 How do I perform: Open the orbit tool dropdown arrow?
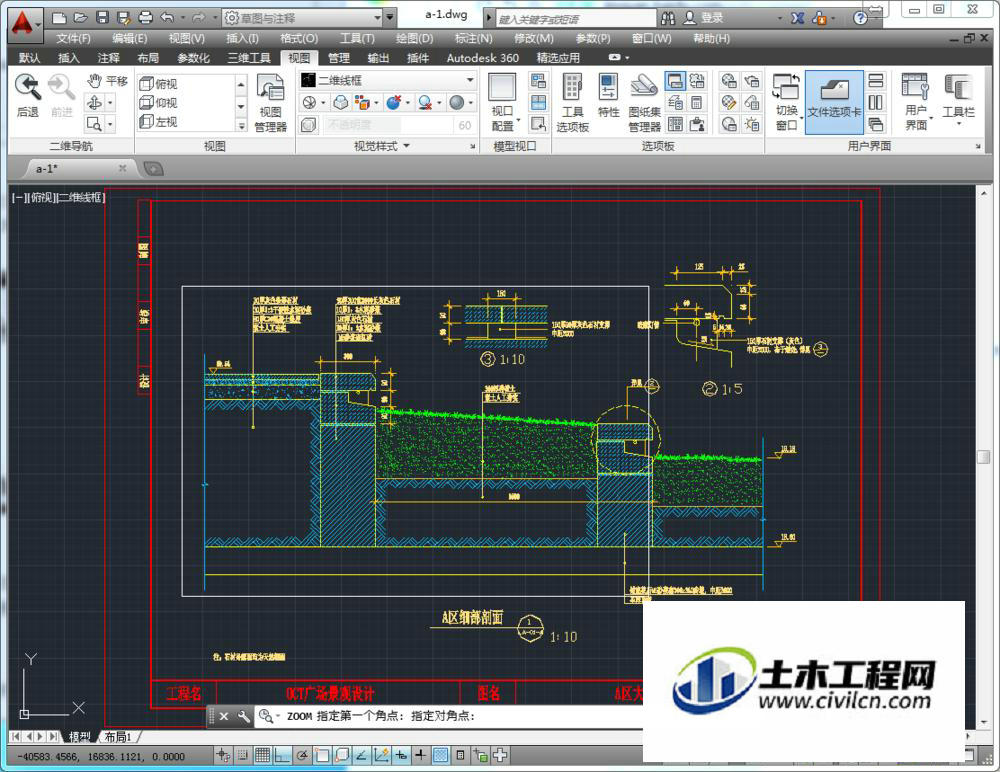110,103
